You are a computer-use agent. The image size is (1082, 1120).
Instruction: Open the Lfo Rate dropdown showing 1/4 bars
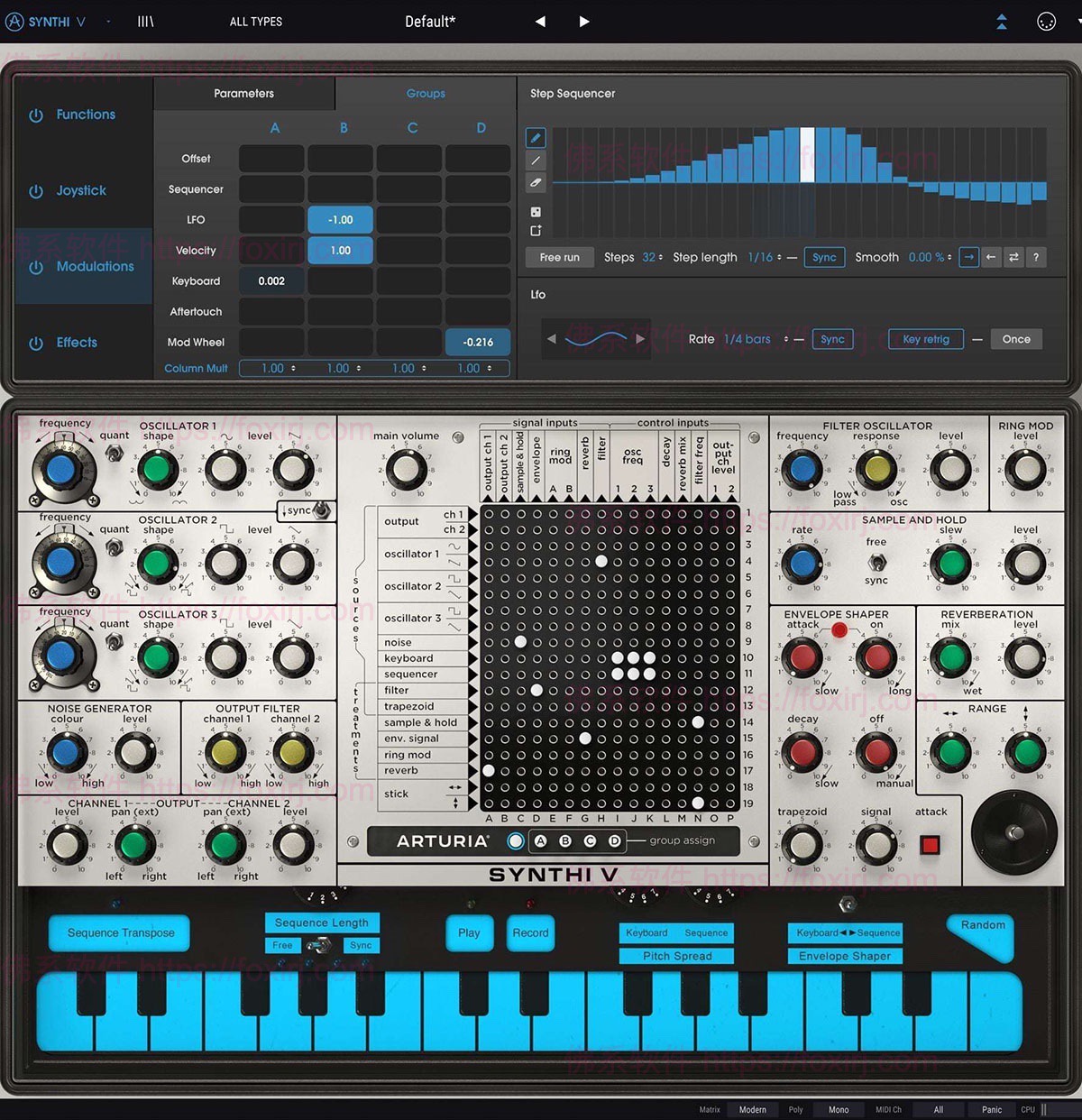click(749, 339)
